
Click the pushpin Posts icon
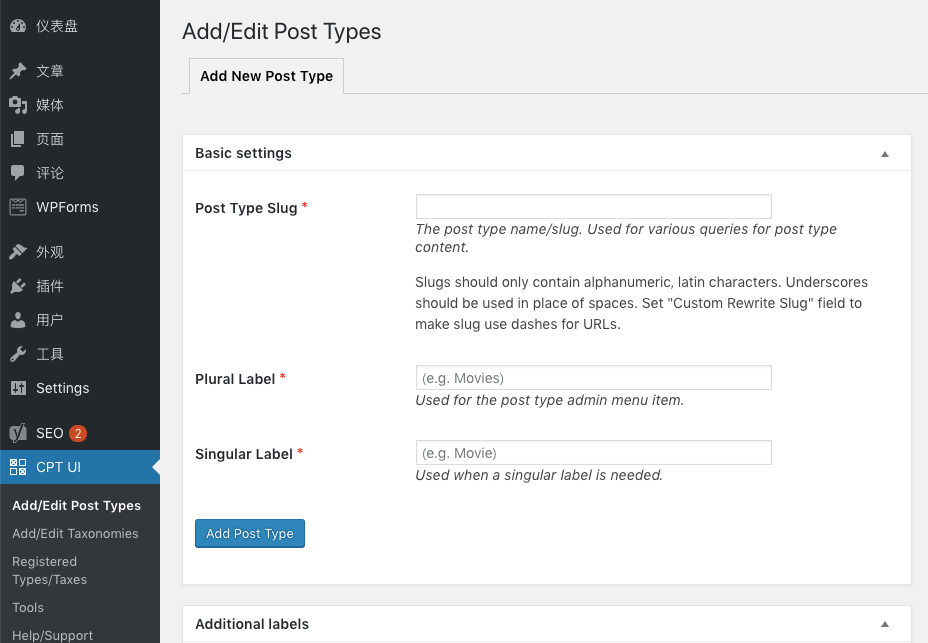coord(18,70)
